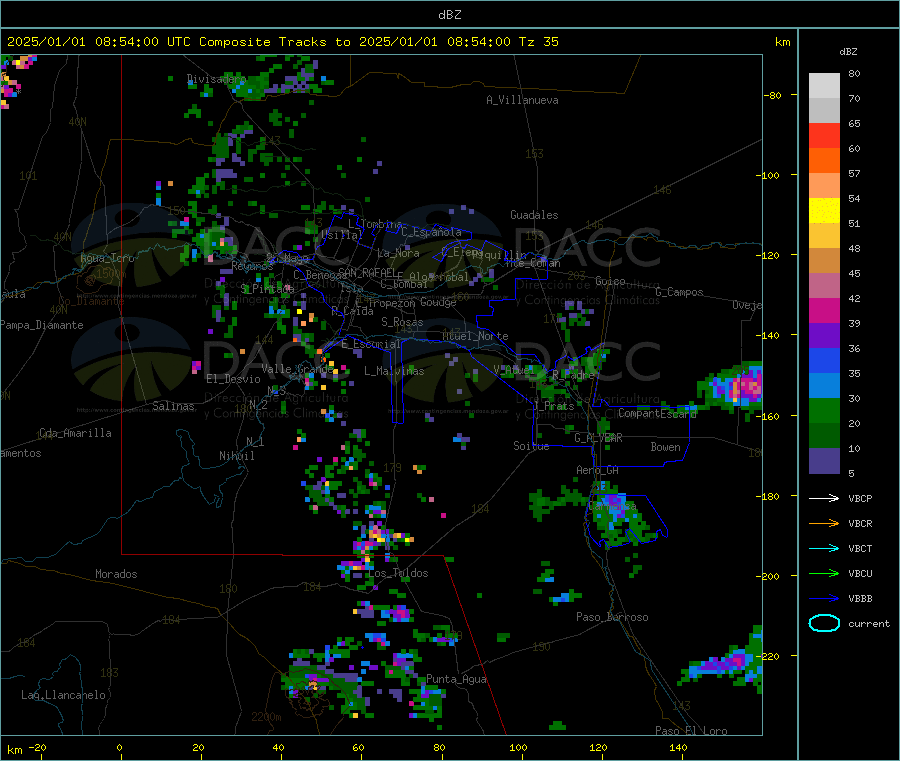Pick the blue 36 dBZ color swatch
The width and height of the screenshot is (900, 761).
click(x=824, y=360)
